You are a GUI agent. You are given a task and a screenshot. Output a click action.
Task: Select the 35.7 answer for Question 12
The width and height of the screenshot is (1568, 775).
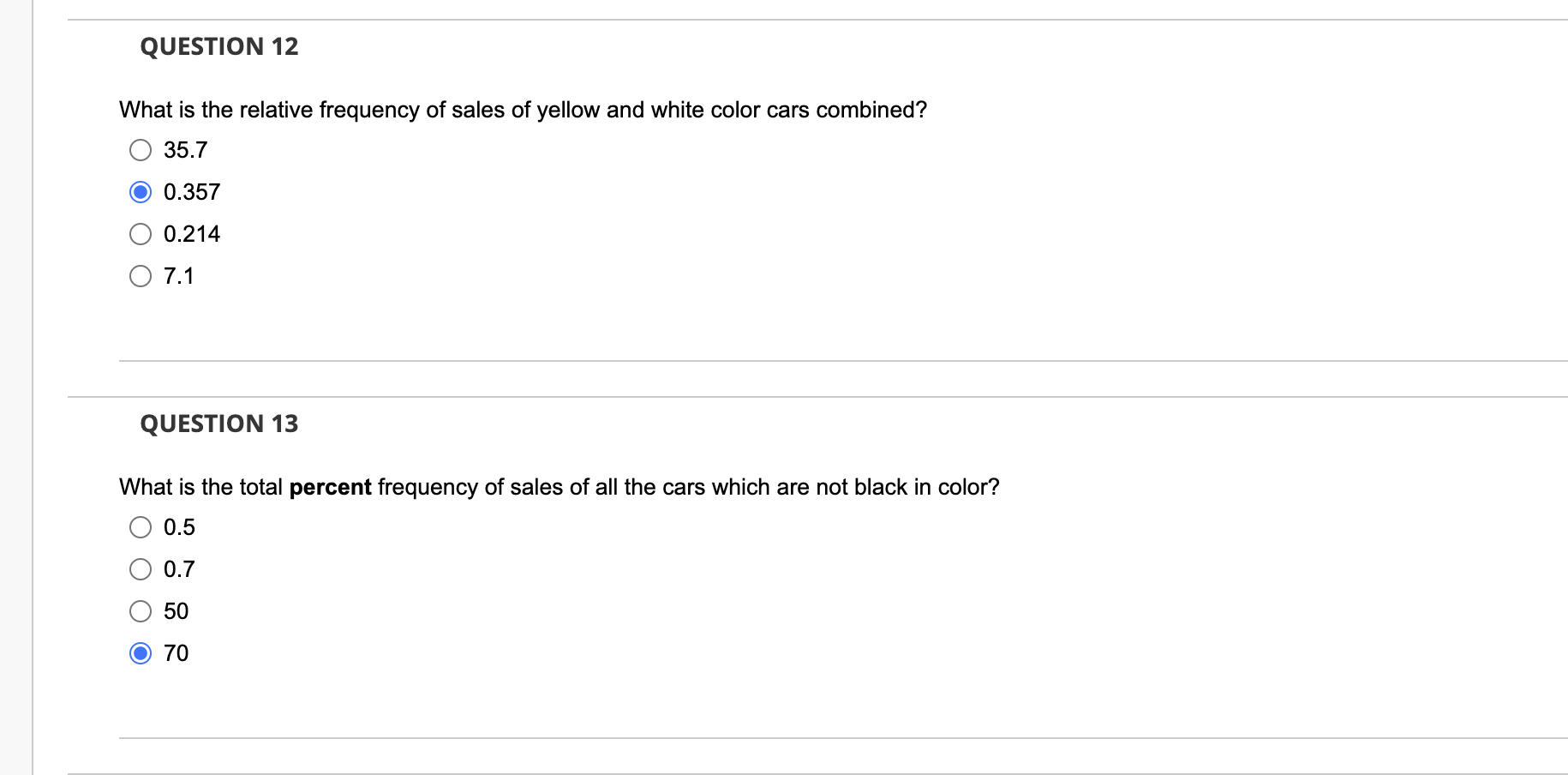coord(141,149)
